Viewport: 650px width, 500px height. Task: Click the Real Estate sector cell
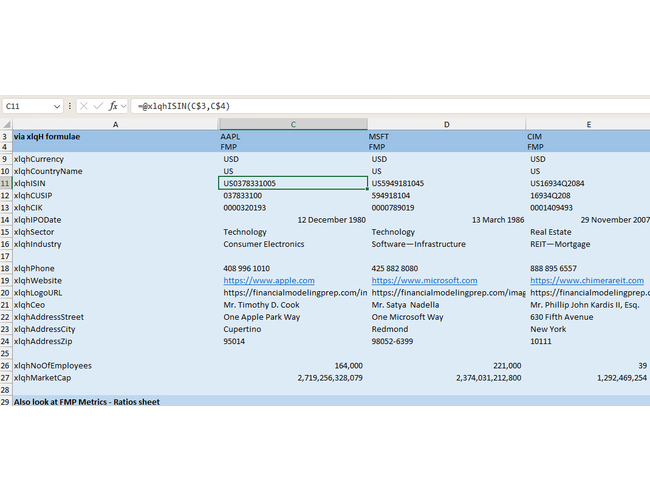point(588,232)
